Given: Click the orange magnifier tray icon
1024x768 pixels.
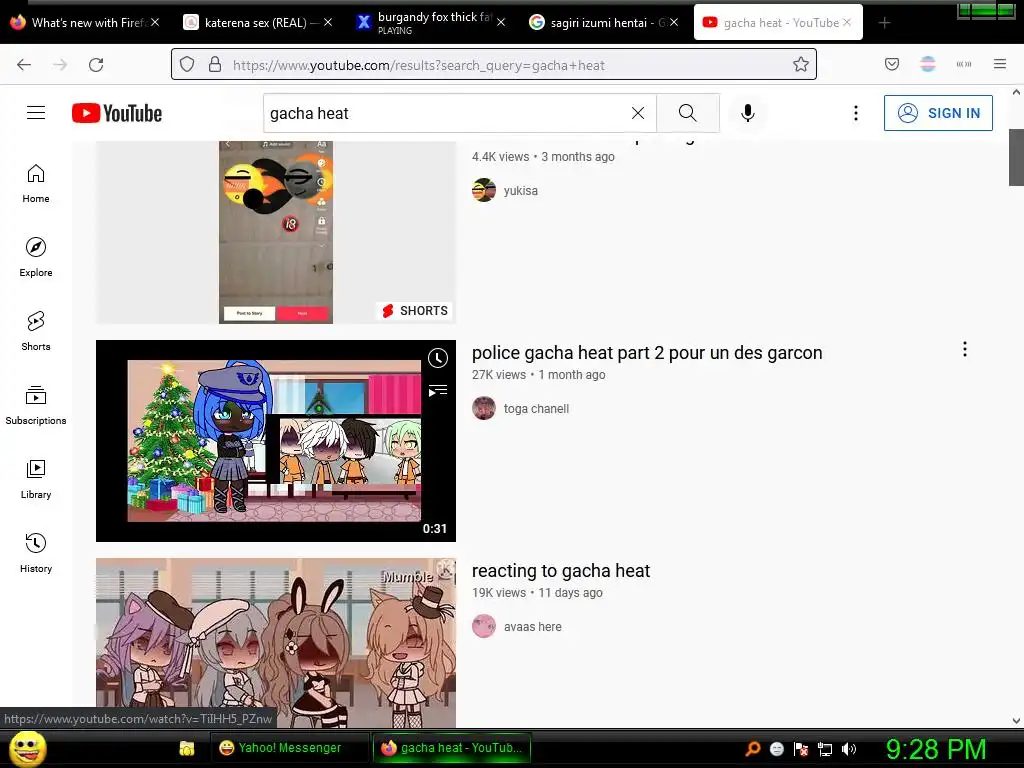Looking at the screenshot, I should tap(753, 749).
